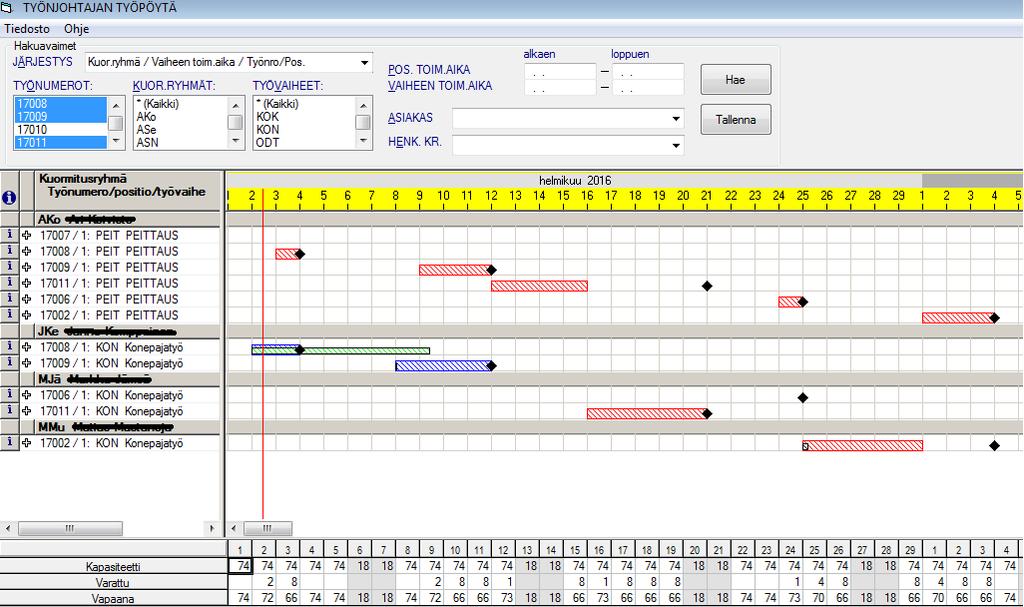1024x607 pixels.
Task: Click scroll-down arrow of TYÖVAIHEET list
Action: pyautogui.click(x=363, y=141)
